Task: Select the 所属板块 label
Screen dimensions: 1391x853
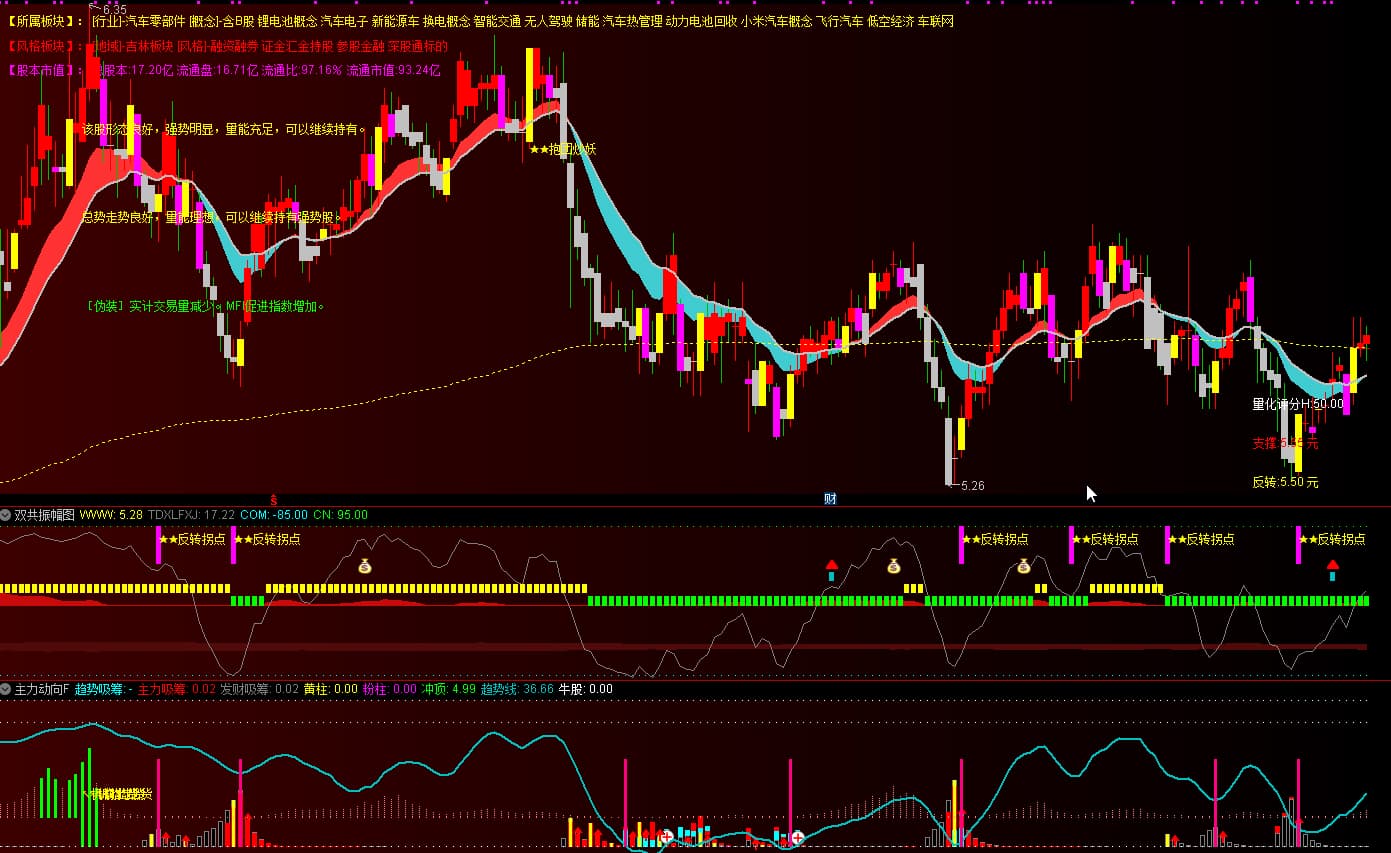Action: tap(44, 21)
